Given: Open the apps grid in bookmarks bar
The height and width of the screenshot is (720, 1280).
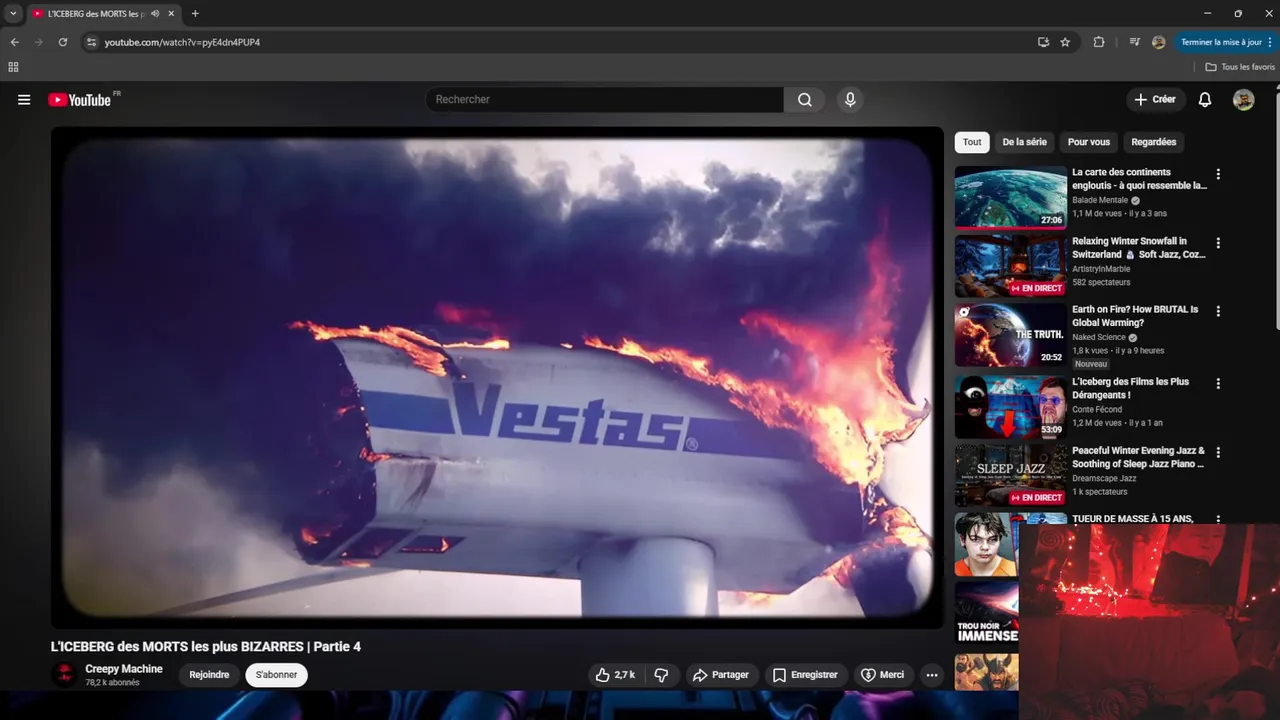Looking at the screenshot, I should pyautogui.click(x=13, y=67).
